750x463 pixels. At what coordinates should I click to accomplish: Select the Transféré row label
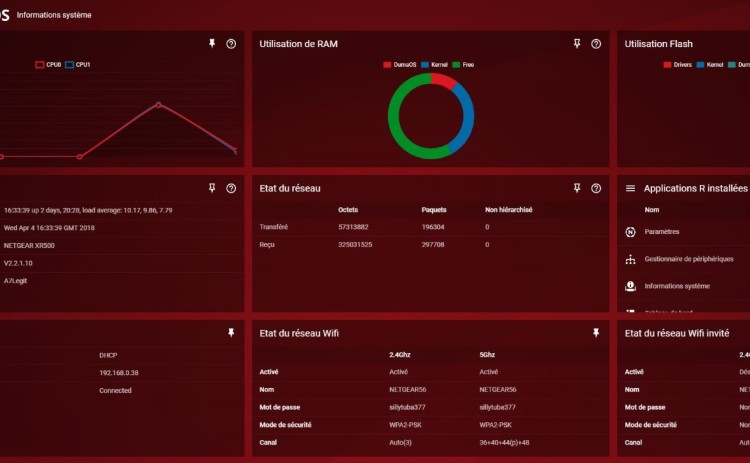click(274, 227)
